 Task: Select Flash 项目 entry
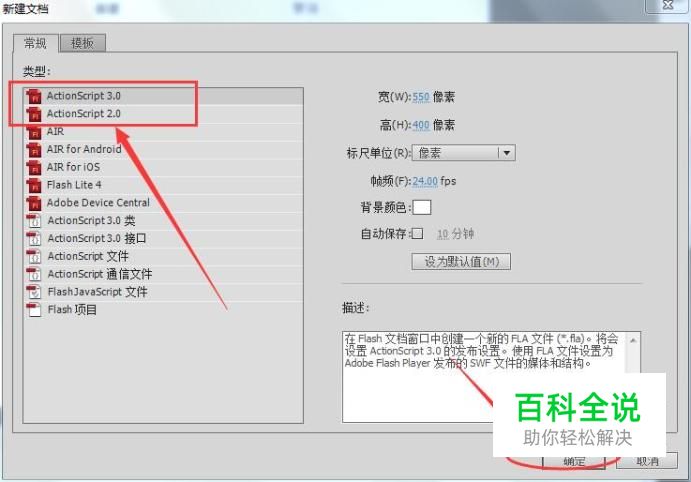click(163, 309)
